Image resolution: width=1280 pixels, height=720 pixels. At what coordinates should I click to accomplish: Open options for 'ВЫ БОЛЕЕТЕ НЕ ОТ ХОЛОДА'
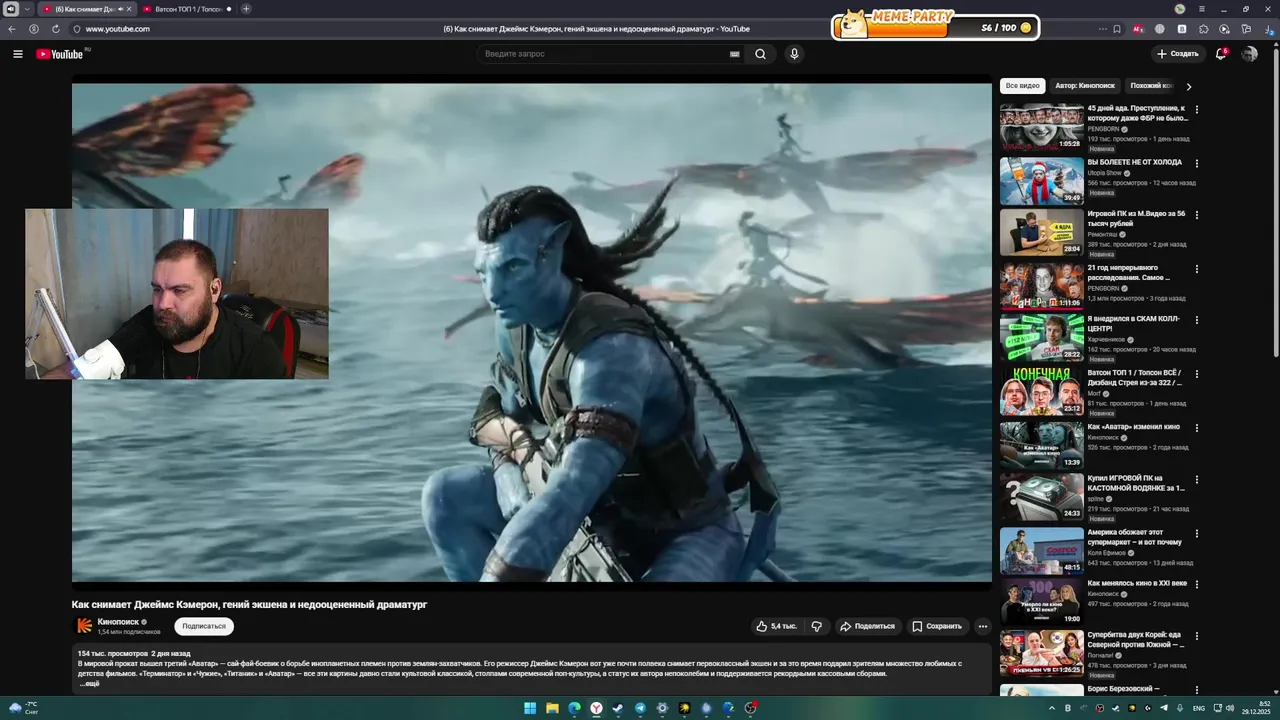1197,163
